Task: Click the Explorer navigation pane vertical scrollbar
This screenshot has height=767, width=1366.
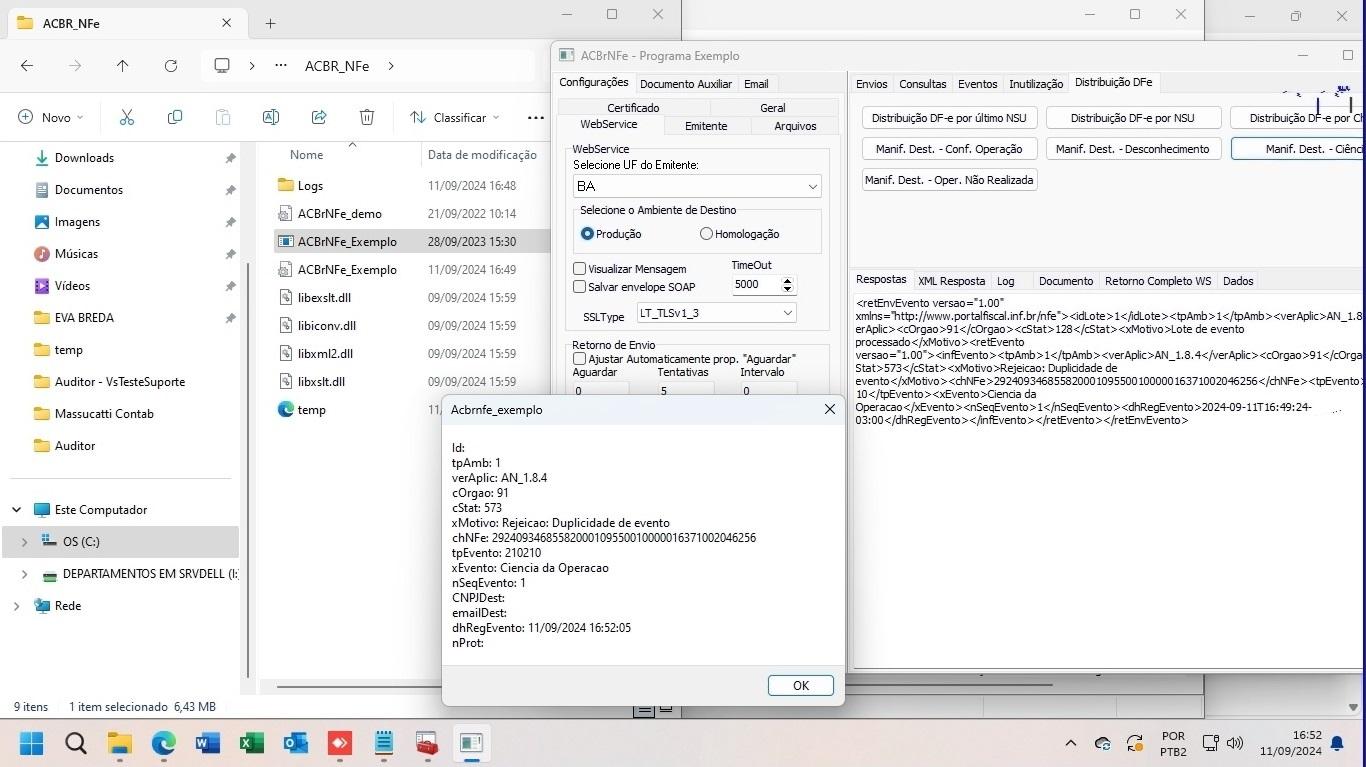Action: 248,470
